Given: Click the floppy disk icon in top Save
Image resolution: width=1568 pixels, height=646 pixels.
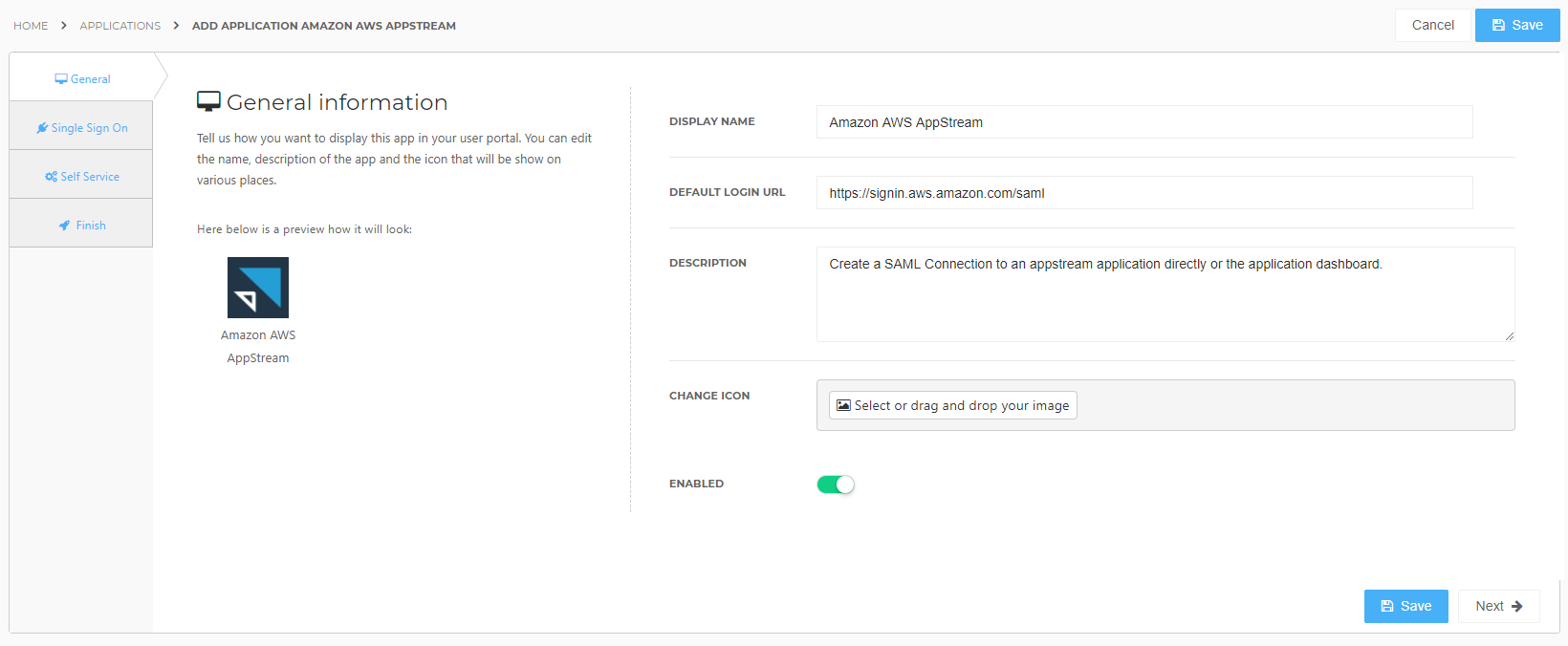Looking at the screenshot, I should pos(1498,26).
